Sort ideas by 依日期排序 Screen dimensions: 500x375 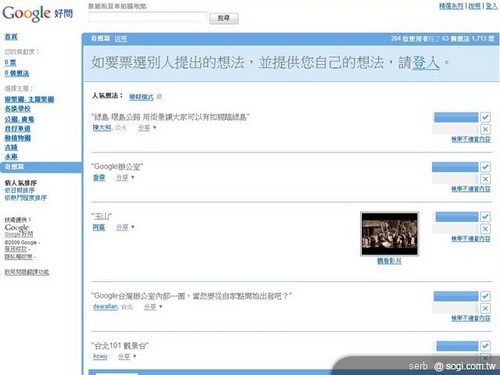(20, 190)
